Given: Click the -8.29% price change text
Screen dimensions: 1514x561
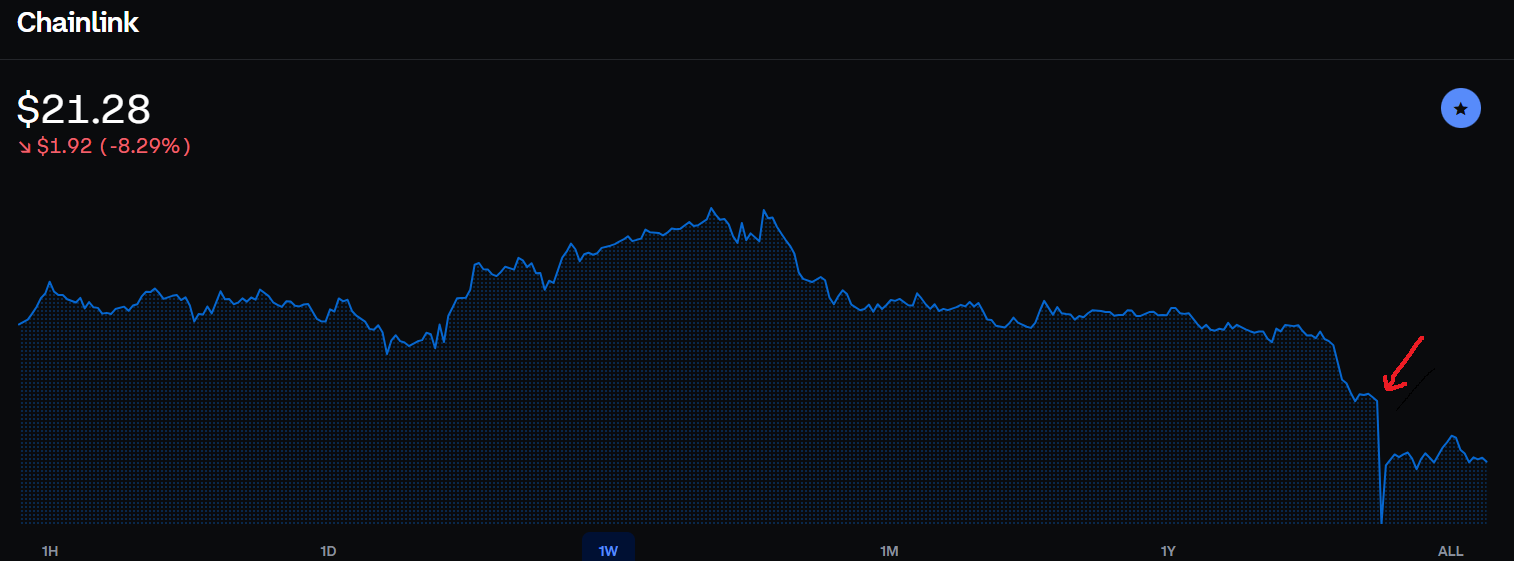Looking at the screenshot, I should 145,146.
